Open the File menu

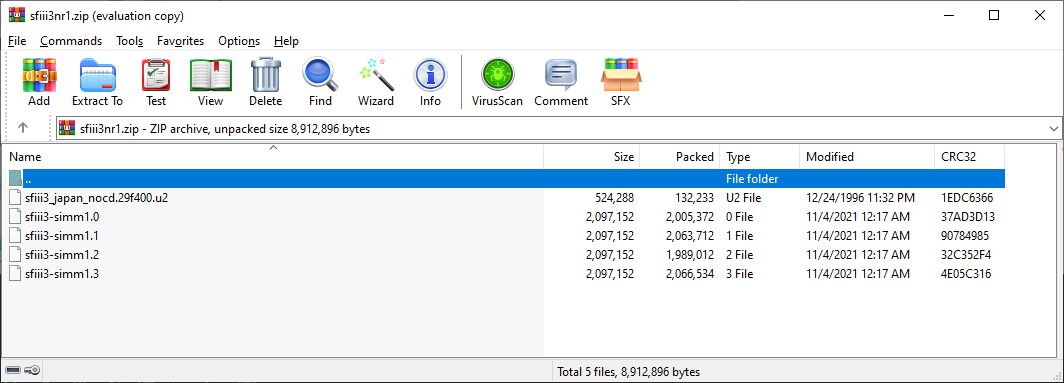17,41
